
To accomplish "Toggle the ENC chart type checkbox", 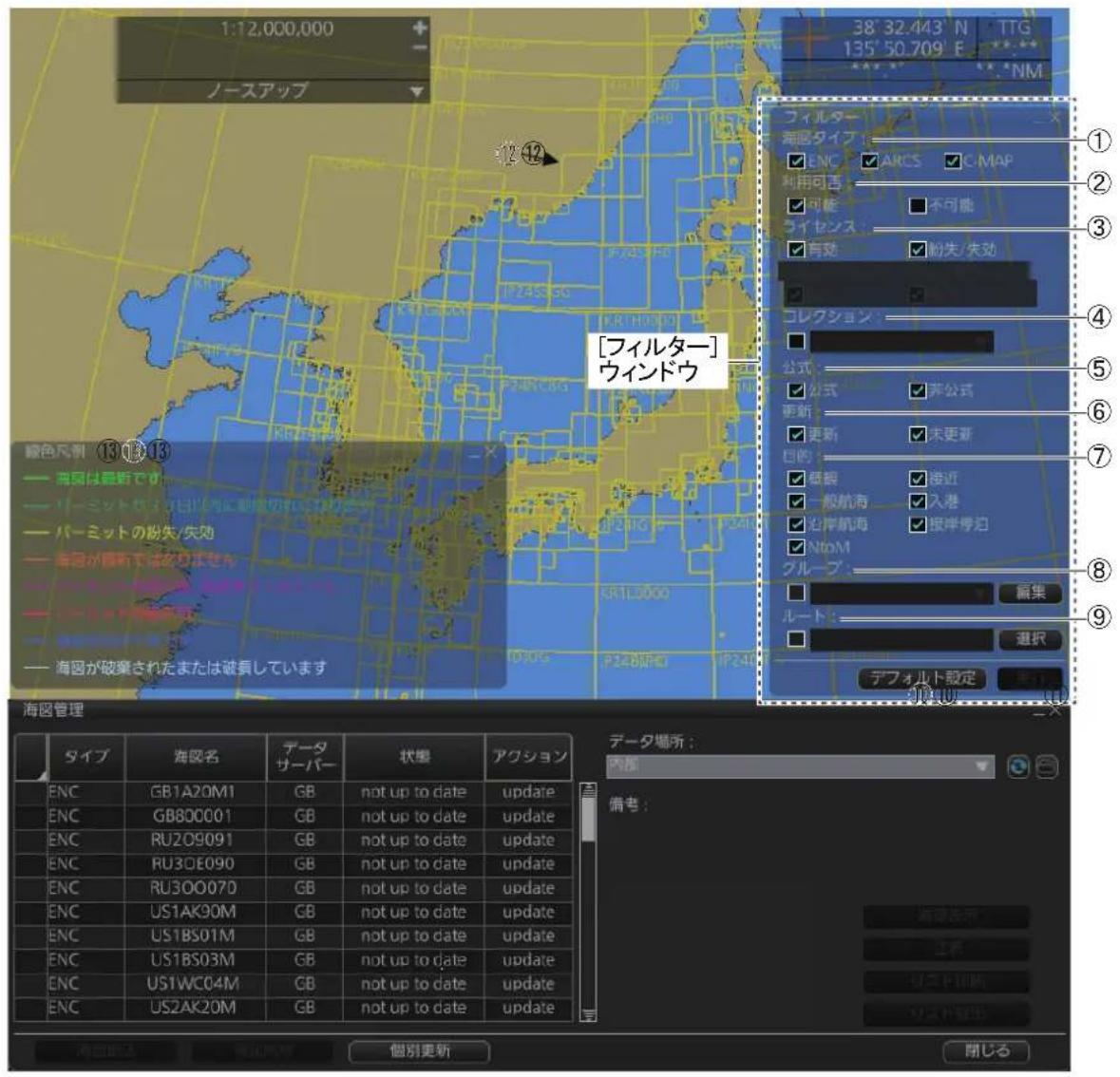I will click(796, 161).
